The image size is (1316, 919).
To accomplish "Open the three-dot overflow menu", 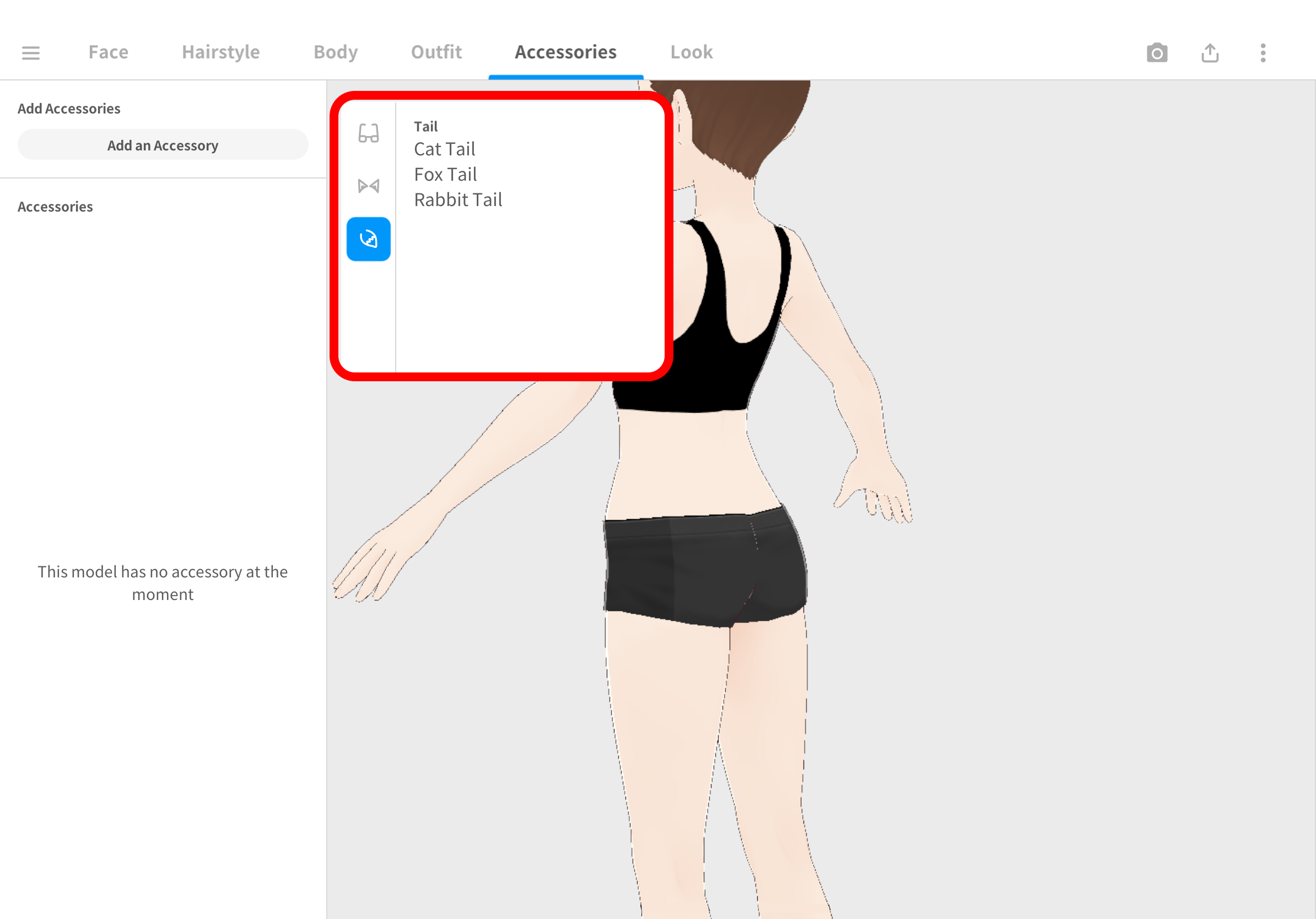I will click(x=1262, y=52).
